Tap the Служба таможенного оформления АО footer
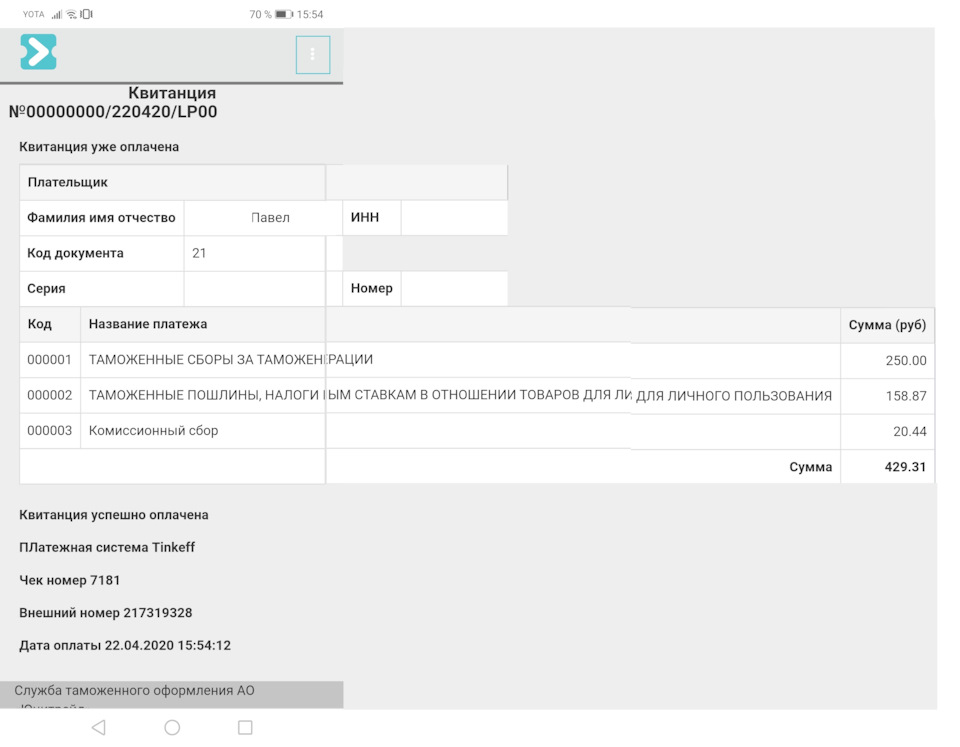Image resolution: width=960 pixels, height=747 pixels. pyautogui.click(x=135, y=691)
